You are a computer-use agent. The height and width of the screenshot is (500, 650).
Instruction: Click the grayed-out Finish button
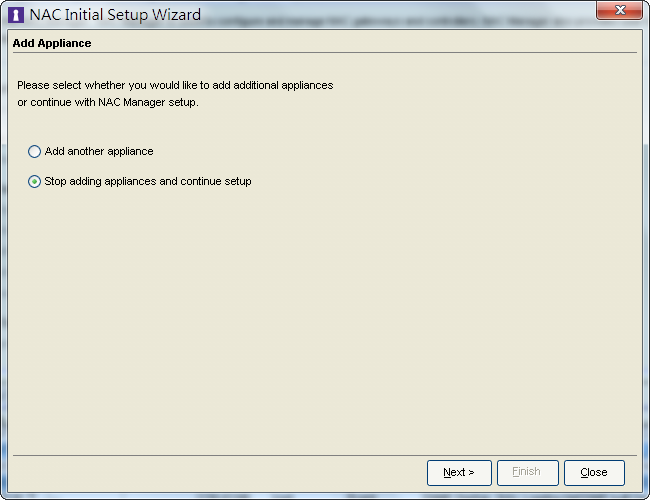[x=527, y=473]
